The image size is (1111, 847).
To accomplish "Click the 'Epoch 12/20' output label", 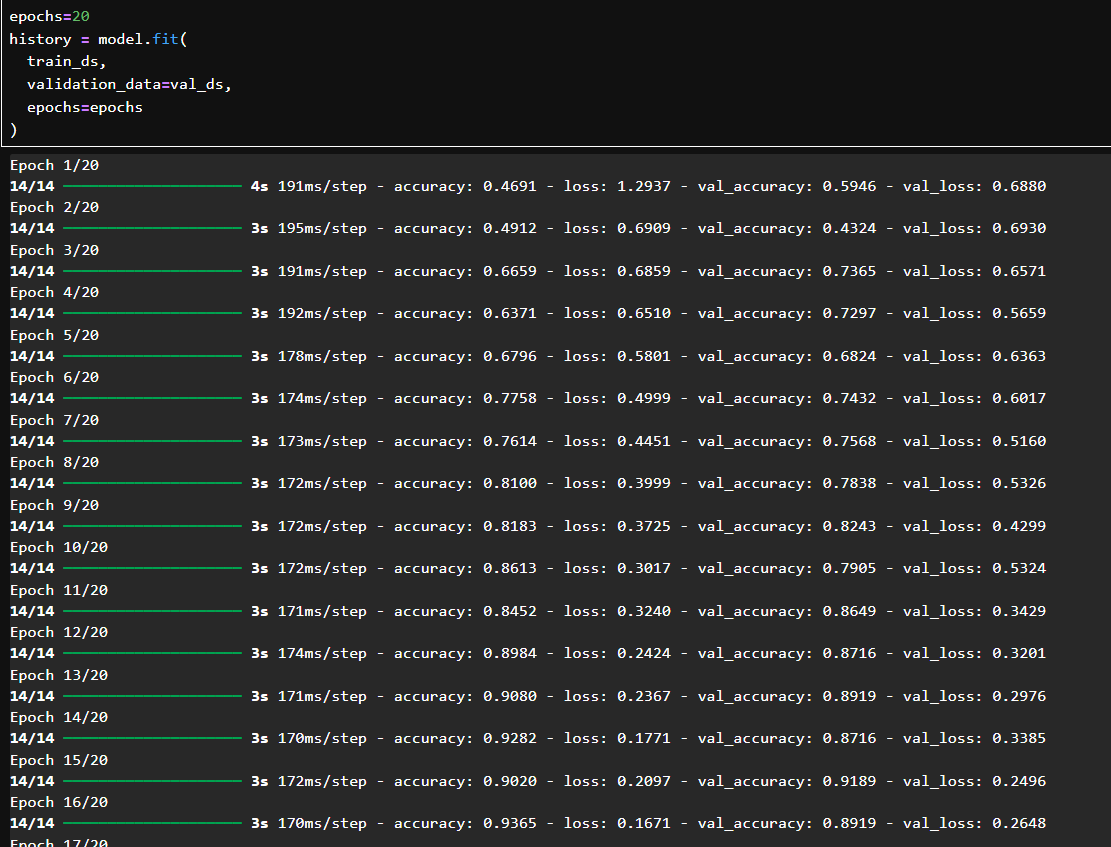I will pos(59,632).
